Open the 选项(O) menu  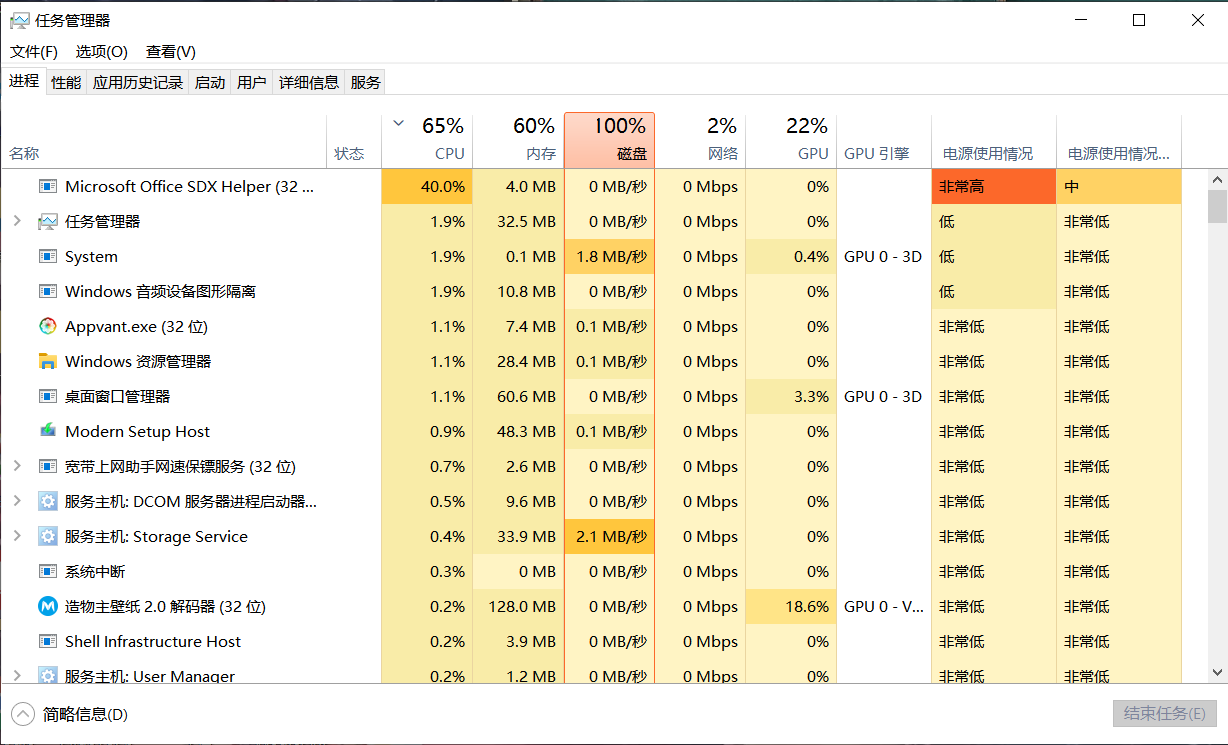click(x=102, y=51)
